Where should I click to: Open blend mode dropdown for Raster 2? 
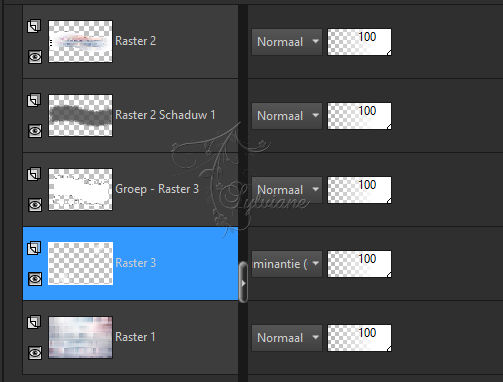click(287, 42)
